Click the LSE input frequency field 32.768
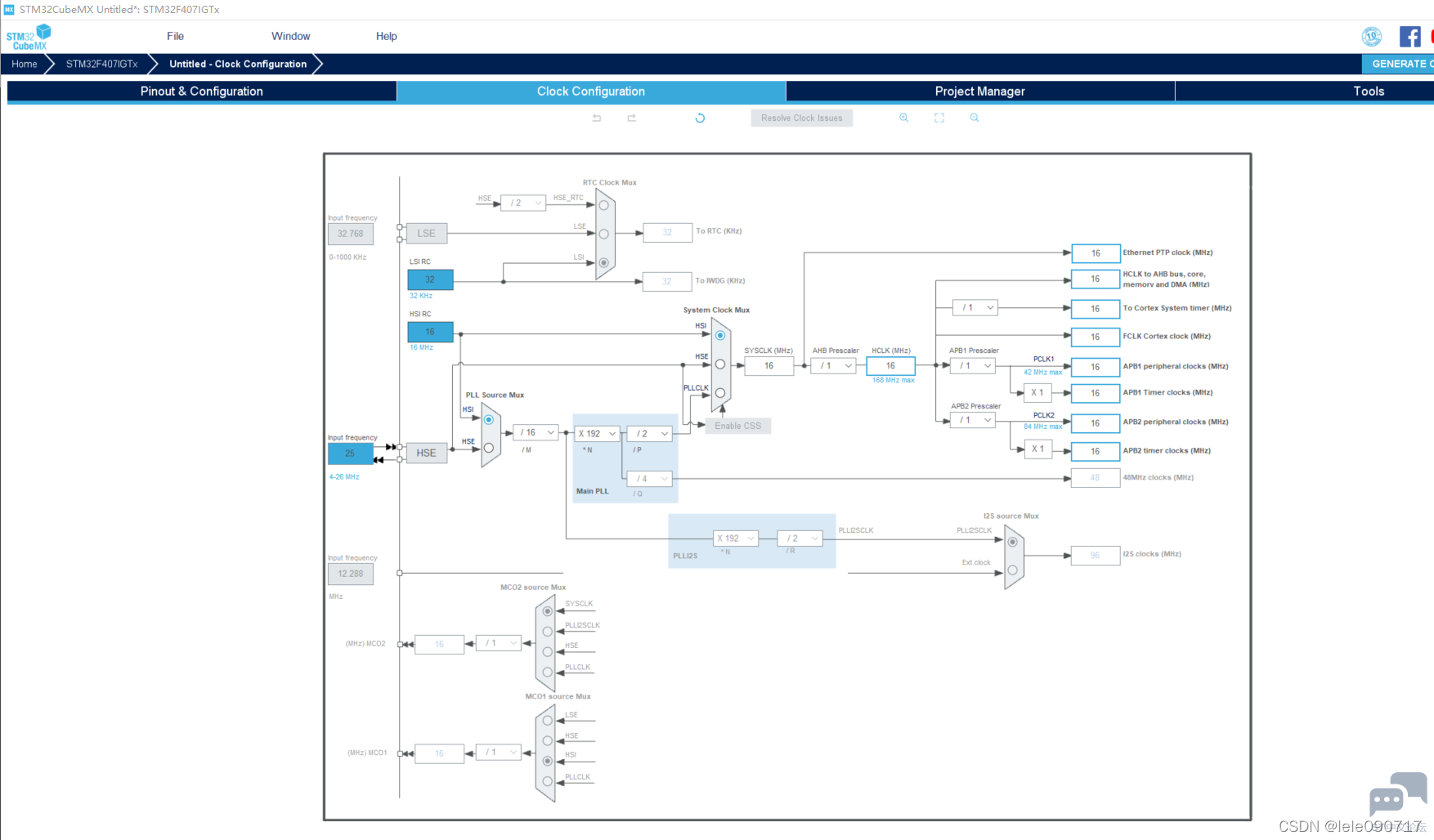Image resolution: width=1434 pixels, height=840 pixels. [x=351, y=234]
